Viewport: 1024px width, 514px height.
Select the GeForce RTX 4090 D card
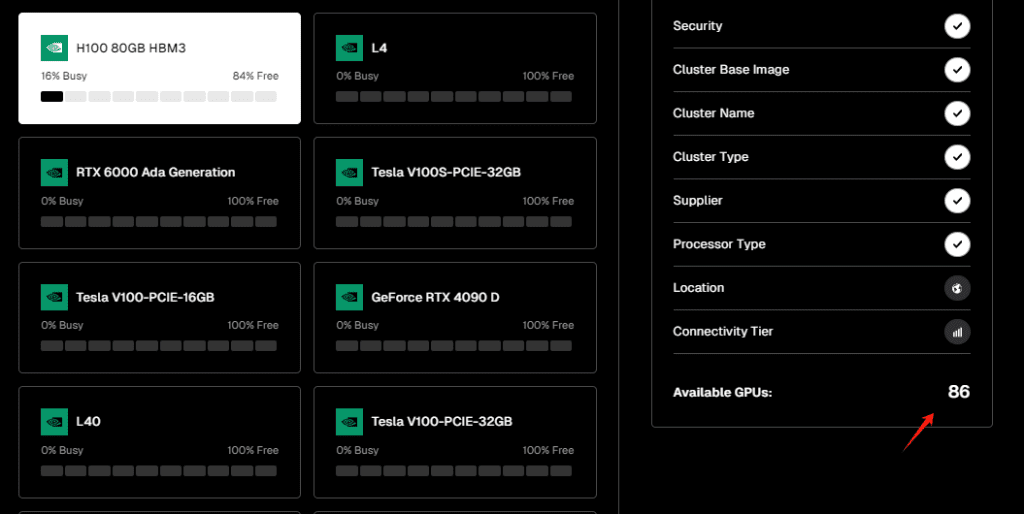[x=455, y=317]
